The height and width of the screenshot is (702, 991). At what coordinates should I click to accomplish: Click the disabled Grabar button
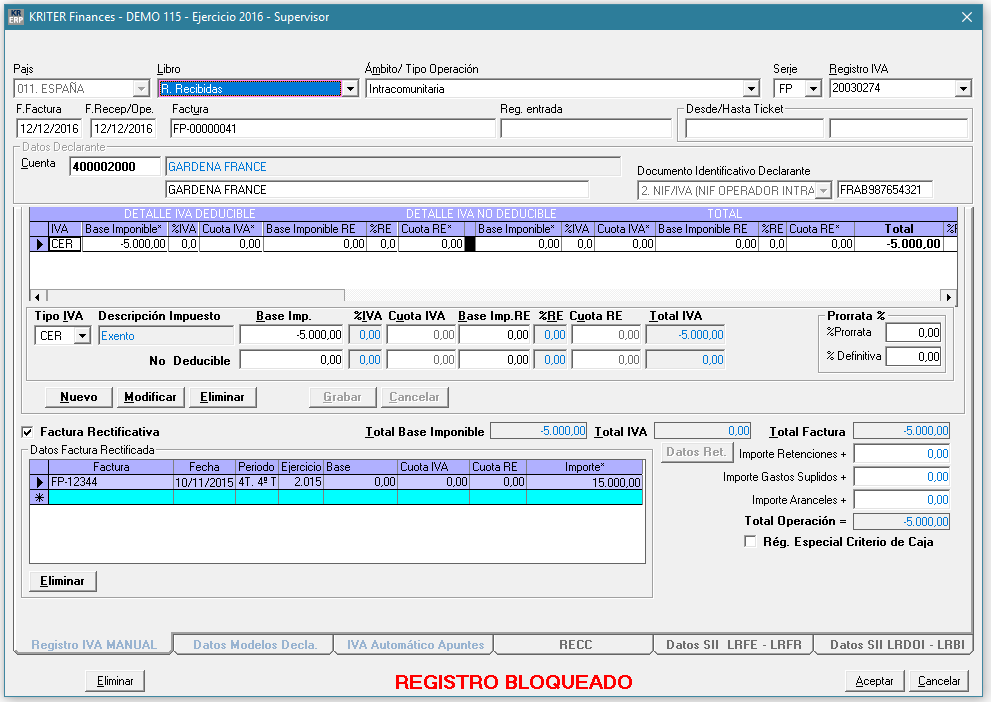(x=343, y=397)
